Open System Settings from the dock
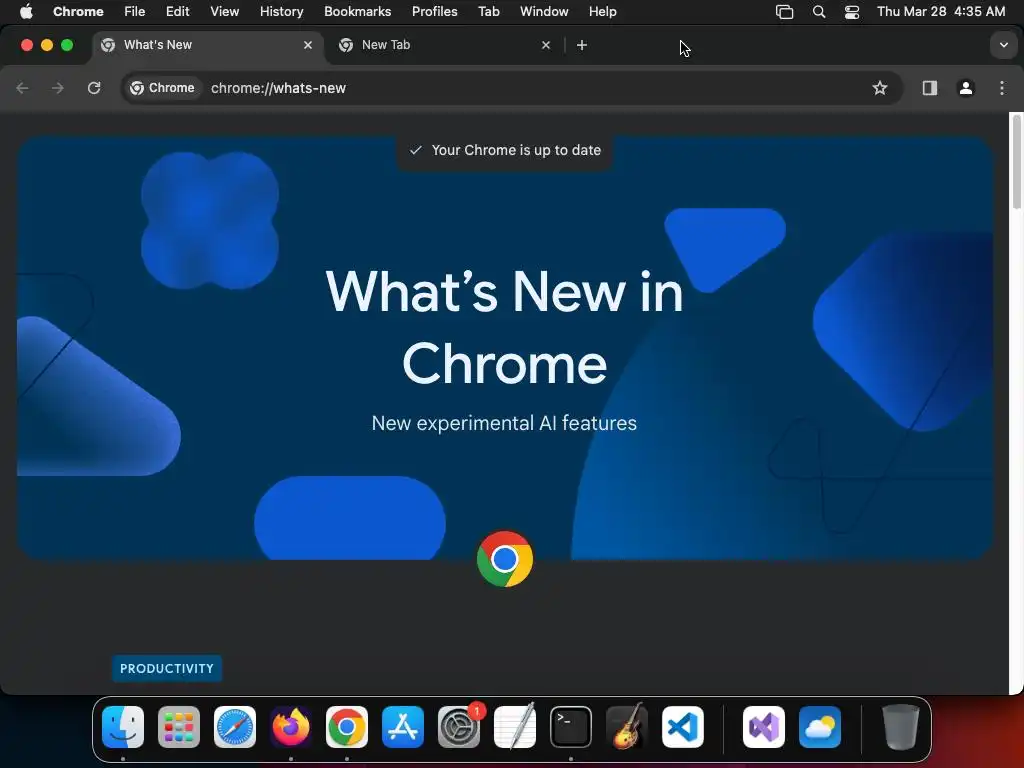This screenshot has width=1024, height=768. coord(459,727)
